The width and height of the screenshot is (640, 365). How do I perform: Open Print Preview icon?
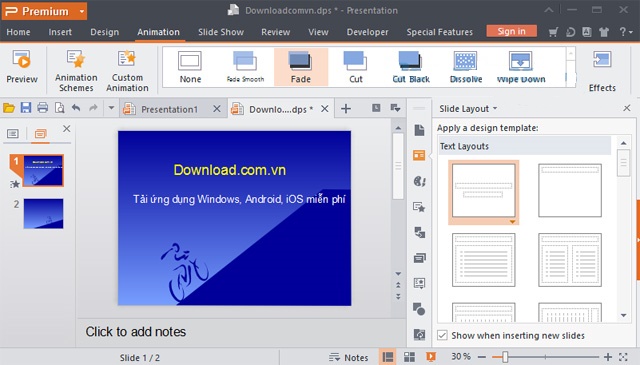click(60, 108)
